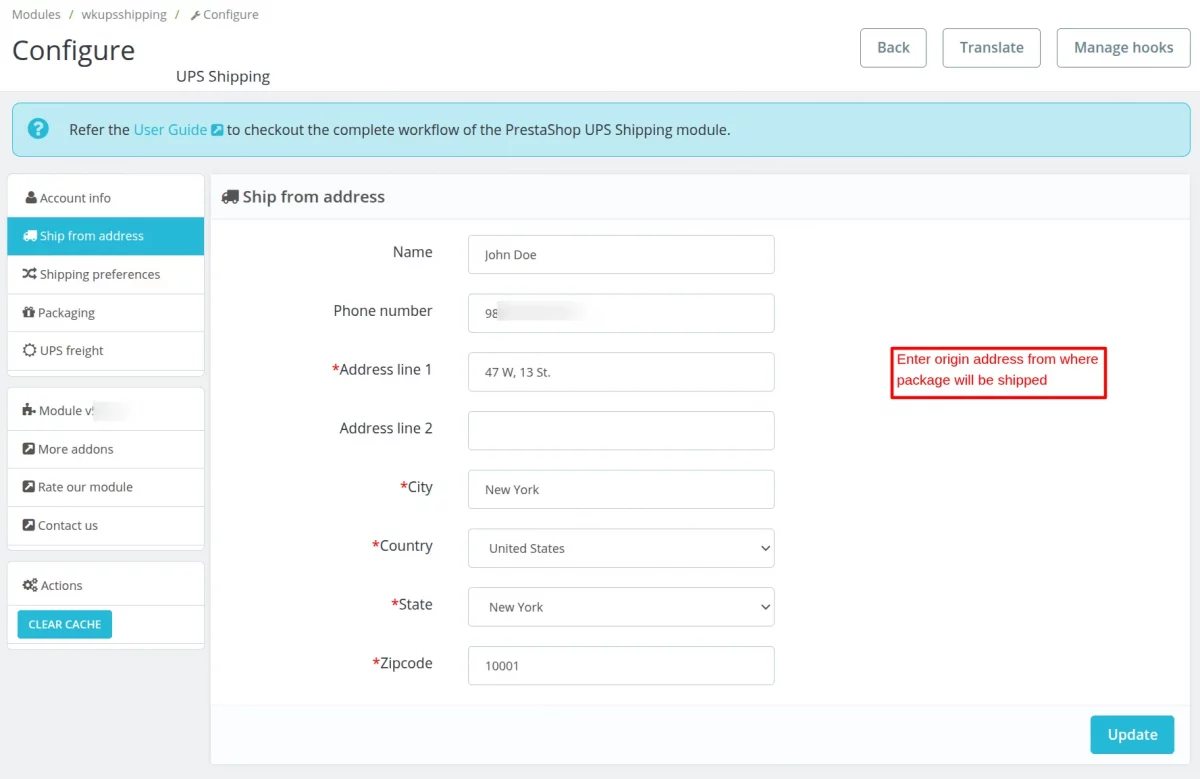Click the user icon beside Account info

click(x=31, y=198)
